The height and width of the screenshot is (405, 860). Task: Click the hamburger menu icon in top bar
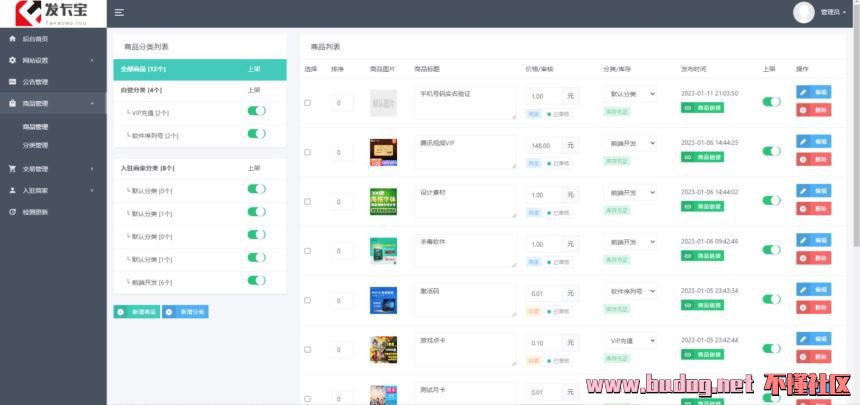(x=119, y=12)
